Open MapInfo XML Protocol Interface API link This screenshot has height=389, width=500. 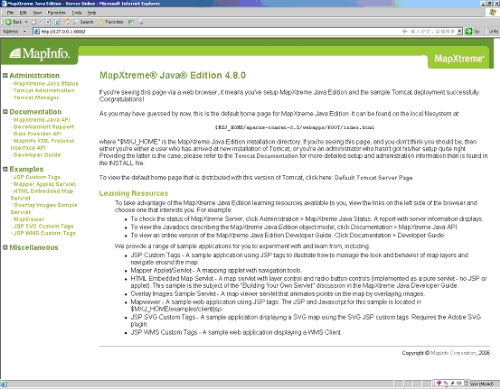(x=42, y=144)
